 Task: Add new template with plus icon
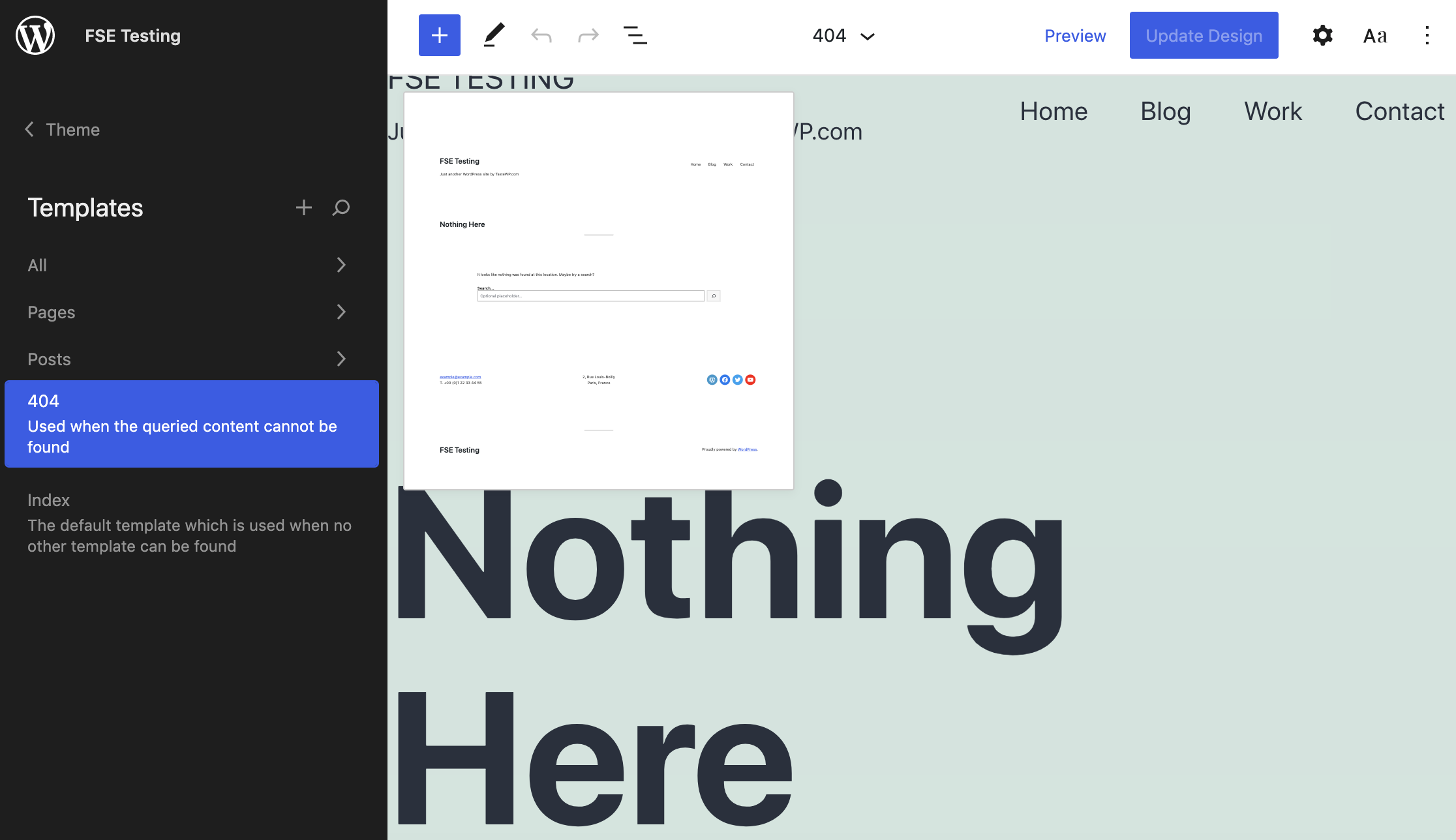[x=303, y=207]
